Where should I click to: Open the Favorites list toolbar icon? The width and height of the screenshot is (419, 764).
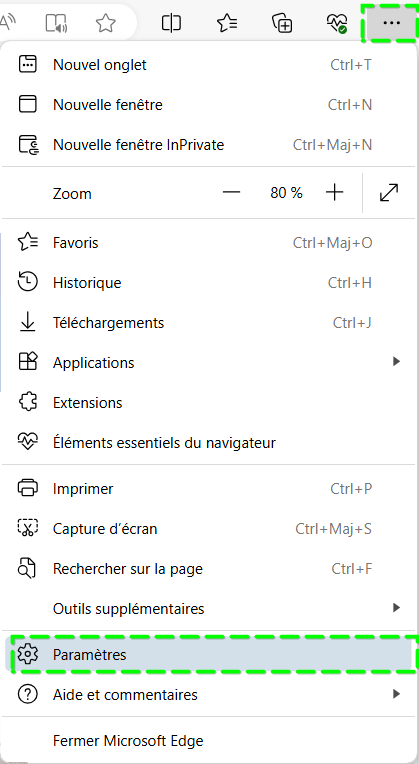pyautogui.click(x=227, y=23)
